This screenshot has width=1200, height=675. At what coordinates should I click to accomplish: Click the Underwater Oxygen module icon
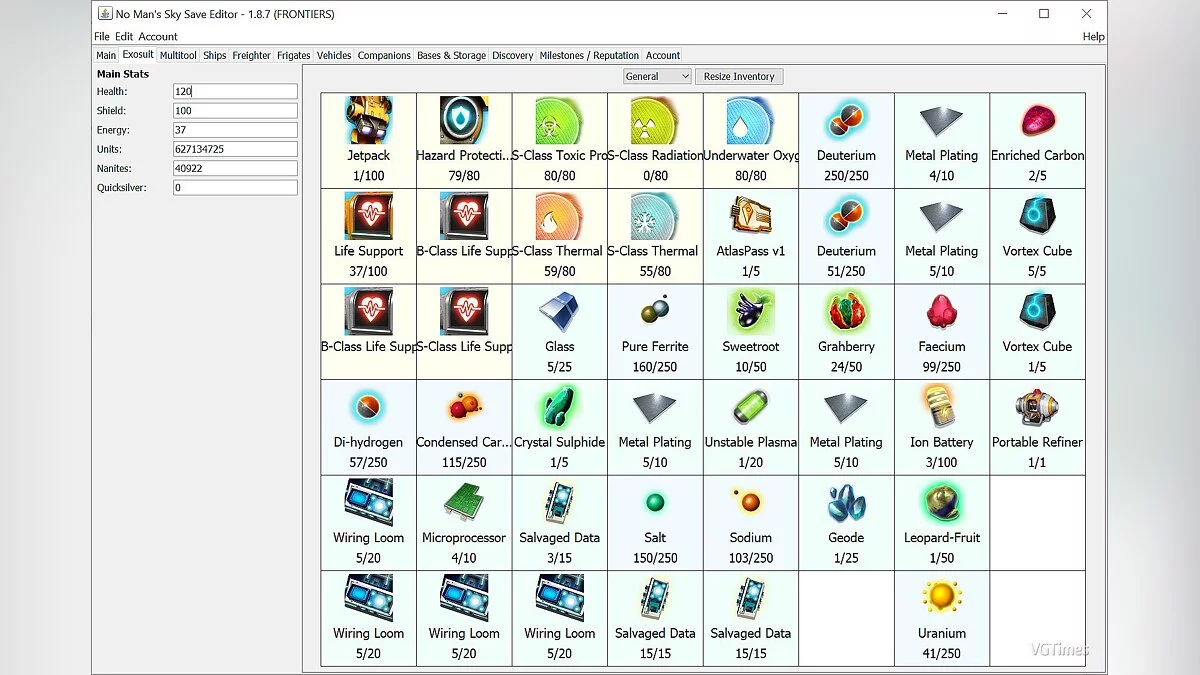point(751,121)
